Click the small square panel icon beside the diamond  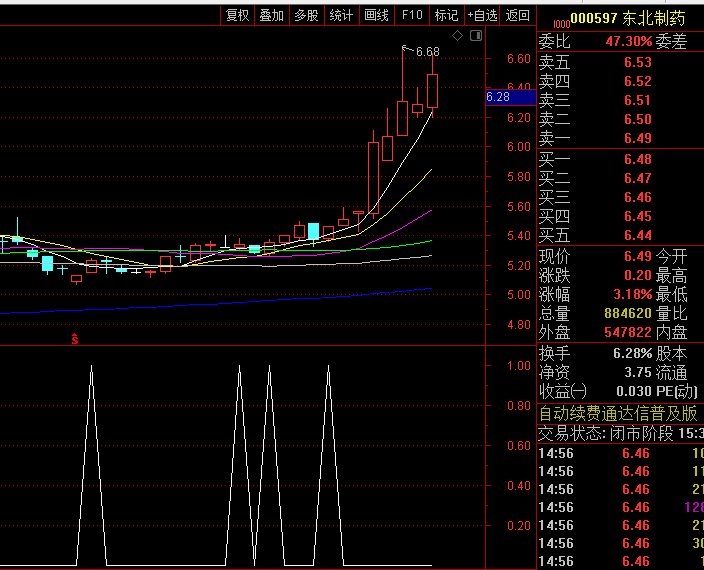pos(475,36)
